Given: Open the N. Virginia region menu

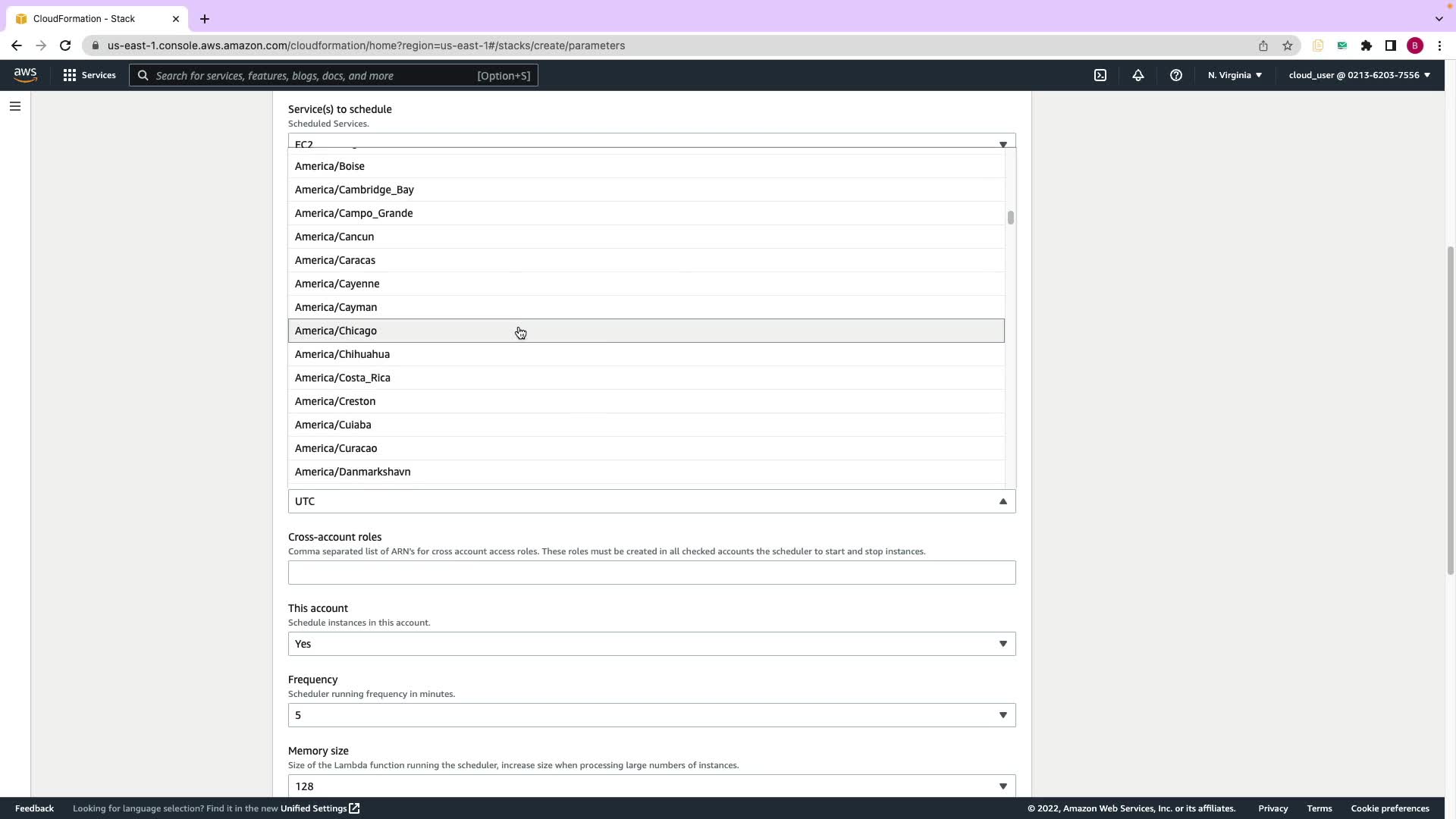Looking at the screenshot, I should [1235, 75].
